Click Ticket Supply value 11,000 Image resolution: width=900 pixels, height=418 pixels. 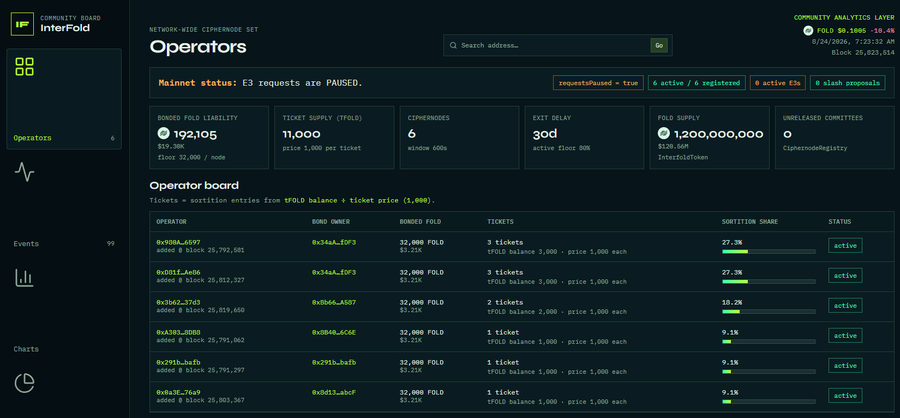(301, 134)
